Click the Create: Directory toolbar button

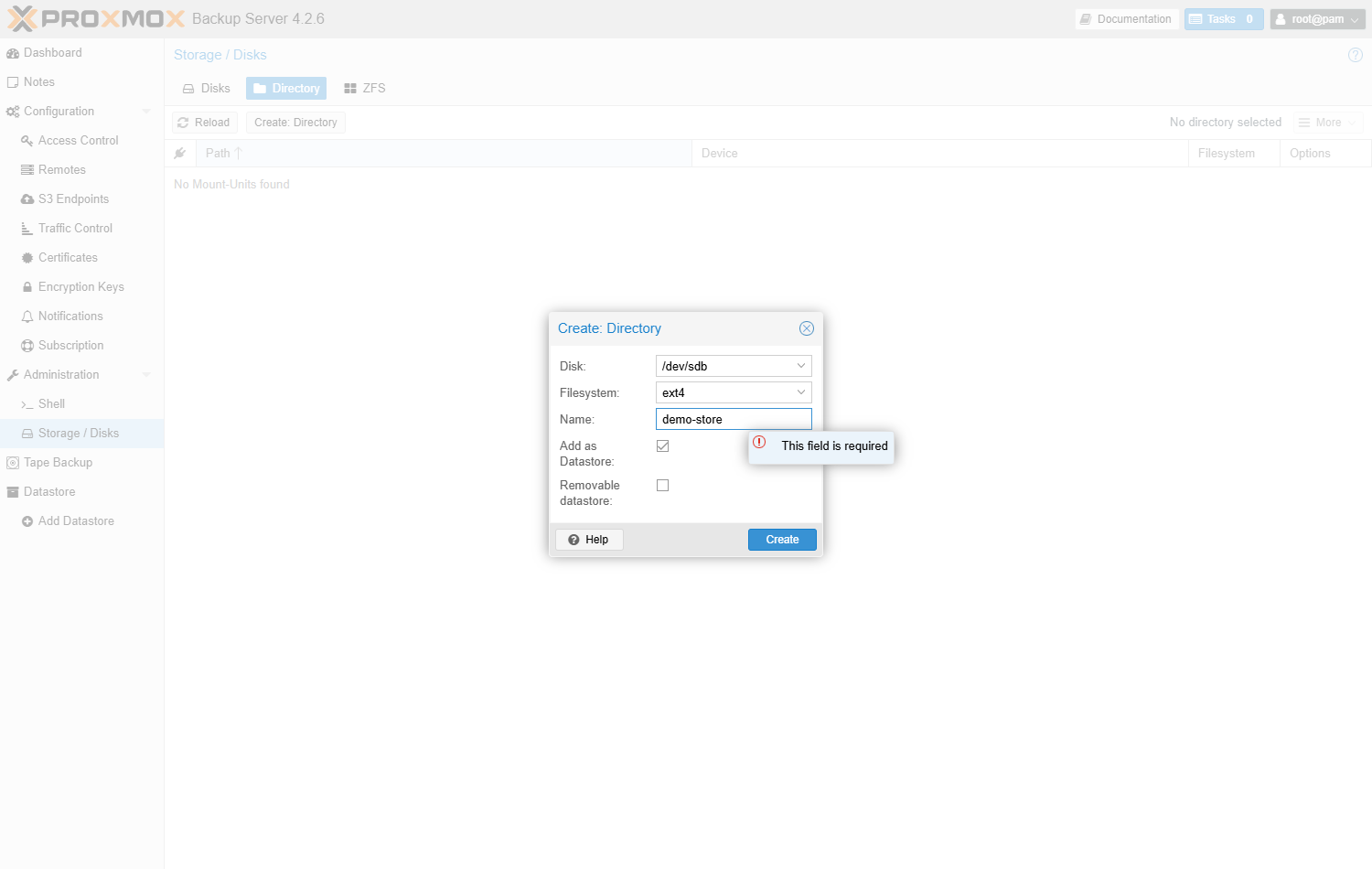point(295,123)
